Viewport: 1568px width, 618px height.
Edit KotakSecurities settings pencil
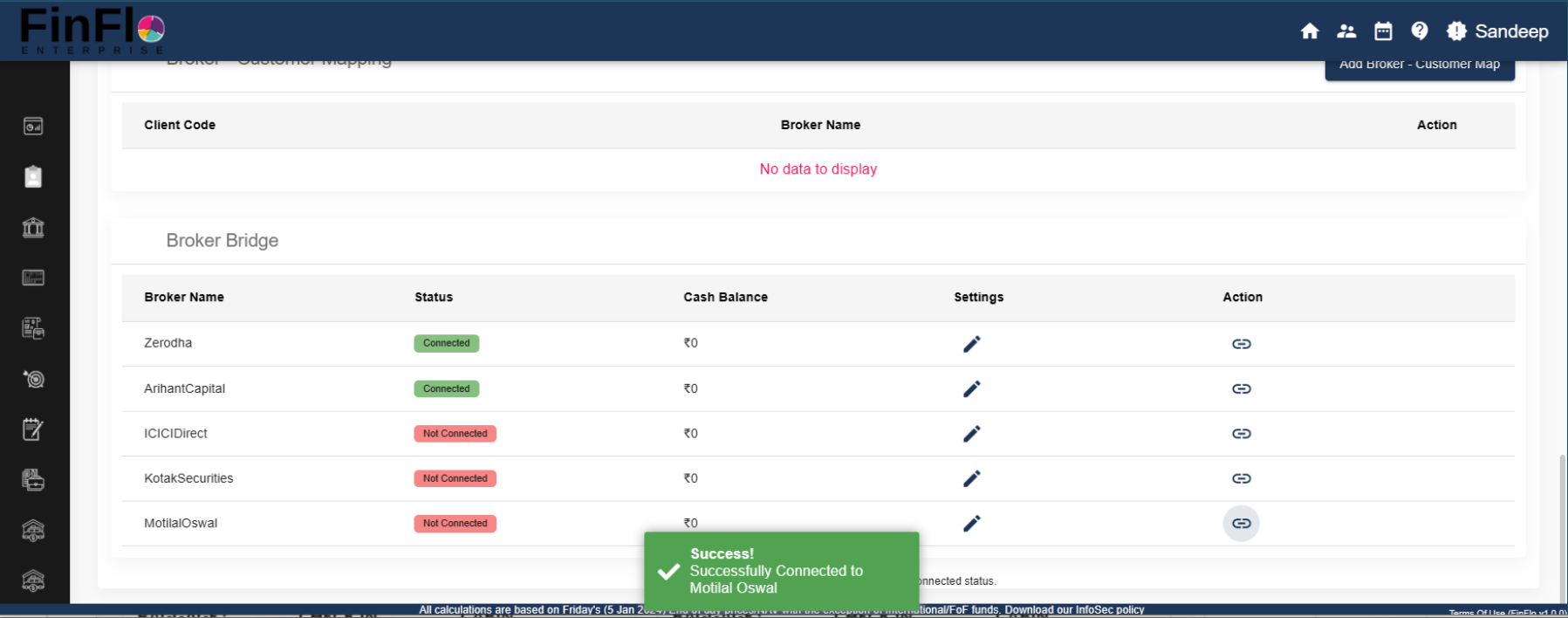[972, 478]
